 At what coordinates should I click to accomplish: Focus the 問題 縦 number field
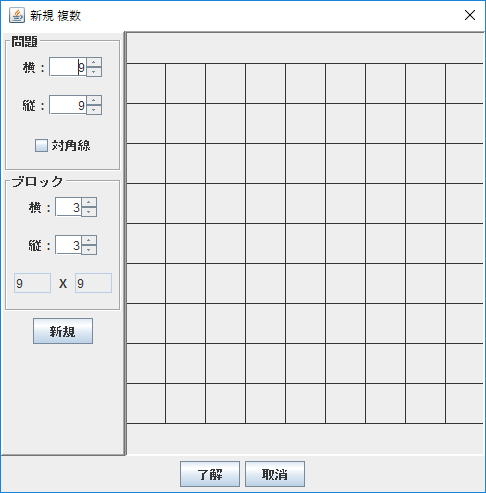[68, 105]
